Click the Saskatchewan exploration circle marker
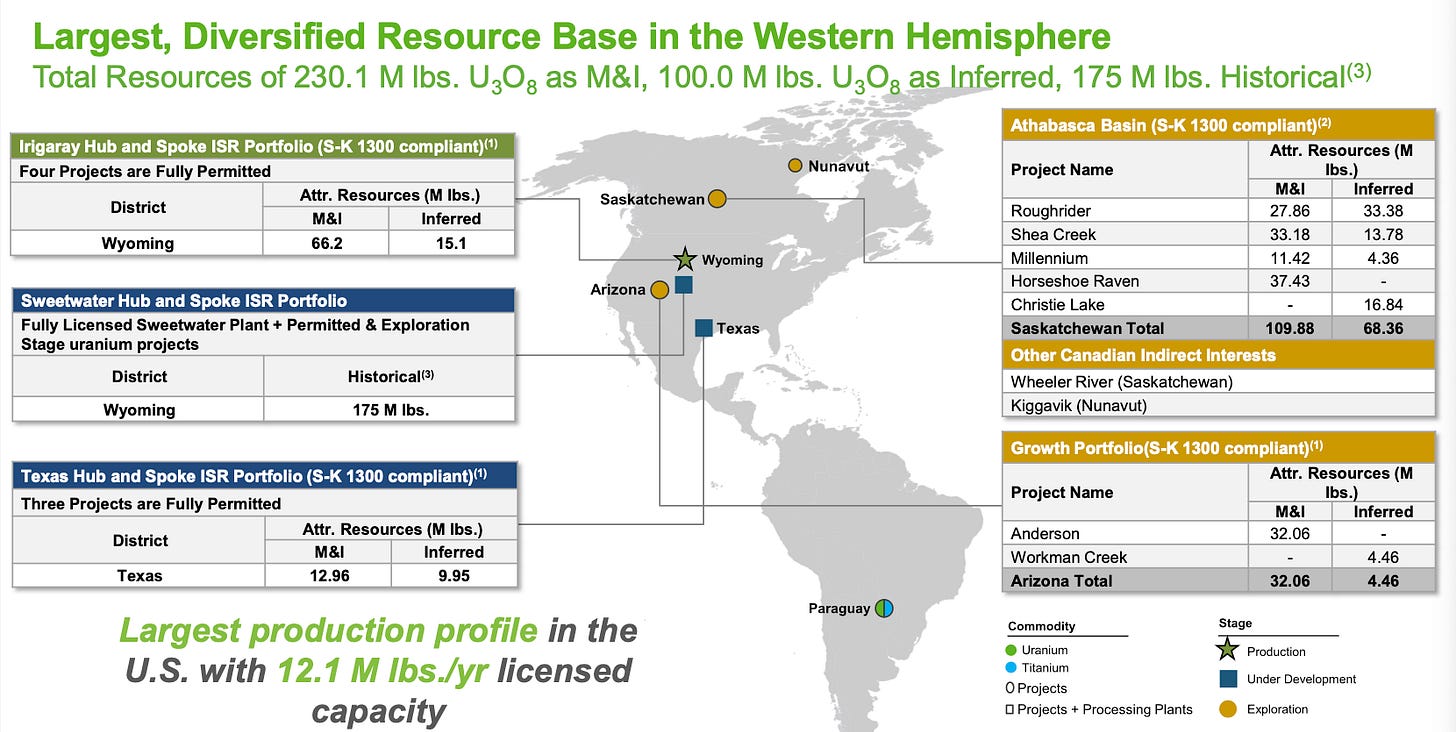Image resolution: width=1456 pixels, height=732 pixels. pyautogui.click(x=717, y=199)
